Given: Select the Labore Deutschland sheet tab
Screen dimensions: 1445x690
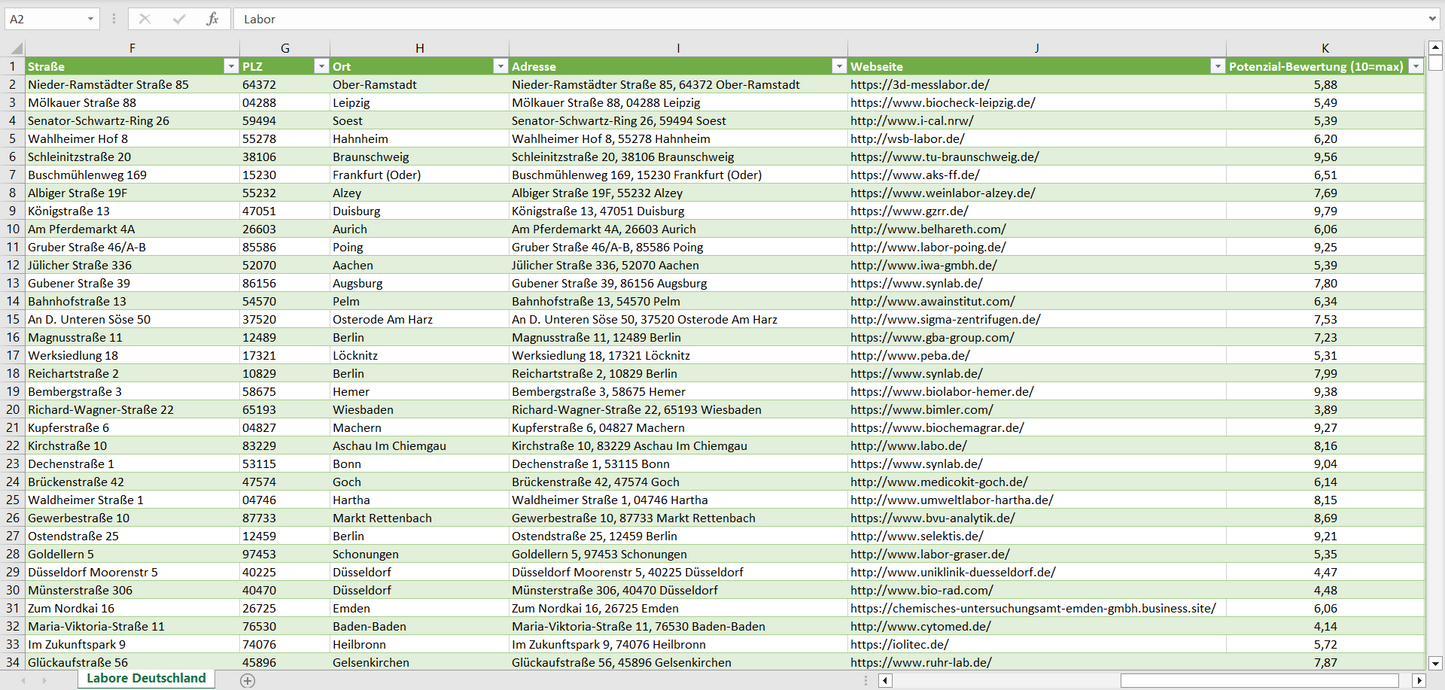Looking at the screenshot, I should point(146,678).
